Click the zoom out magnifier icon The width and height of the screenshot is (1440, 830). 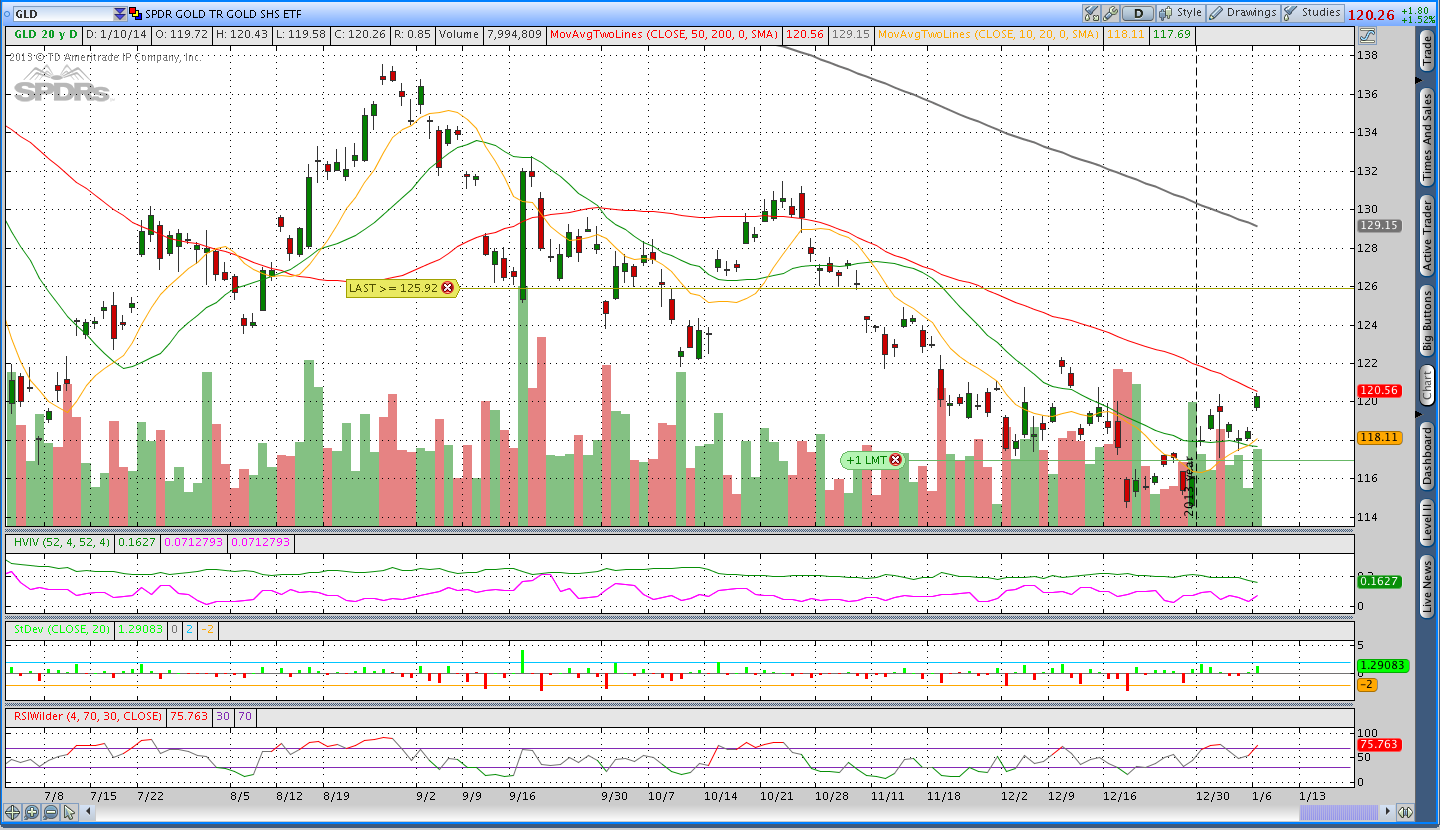50,812
